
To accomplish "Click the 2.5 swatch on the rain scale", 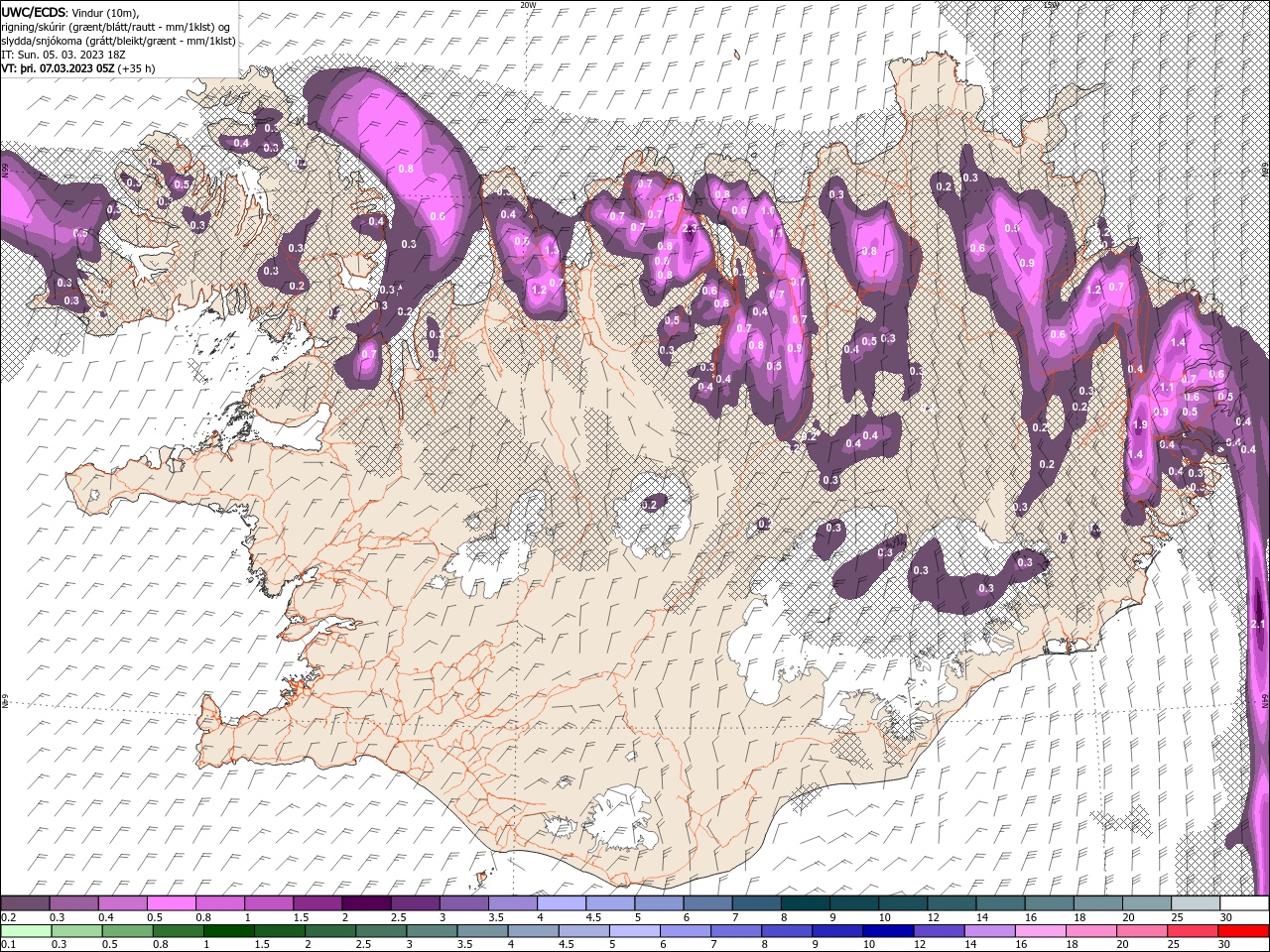I will click(380, 931).
